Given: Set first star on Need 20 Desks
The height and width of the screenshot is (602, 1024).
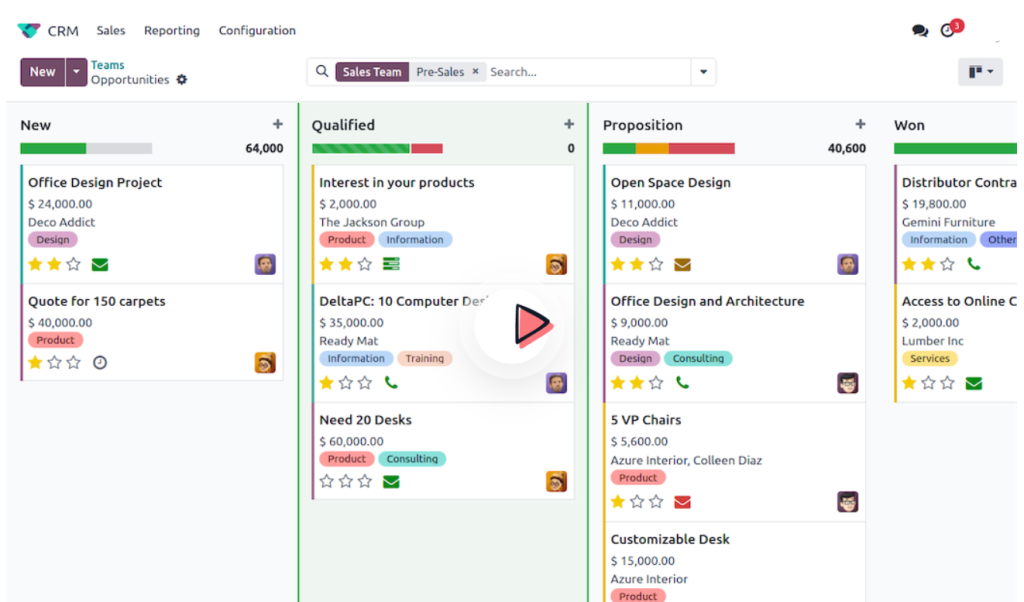Looking at the screenshot, I should [x=327, y=482].
